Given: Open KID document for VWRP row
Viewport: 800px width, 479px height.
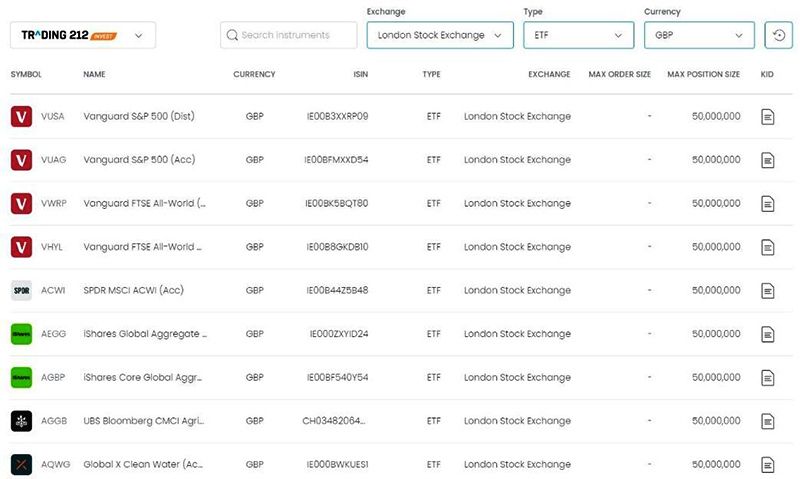Looking at the screenshot, I should (x=767, y=204).
